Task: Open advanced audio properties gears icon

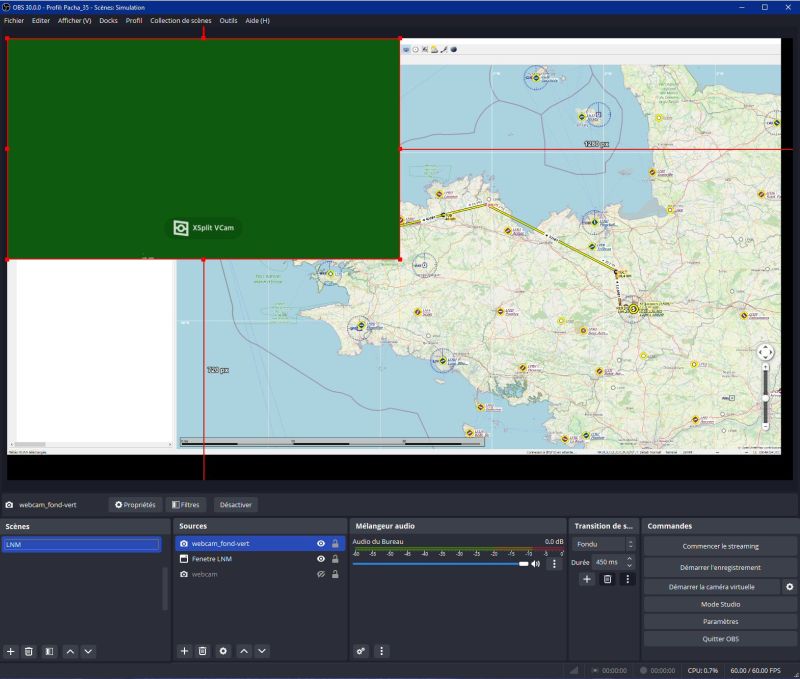Action: pos(361,651)
